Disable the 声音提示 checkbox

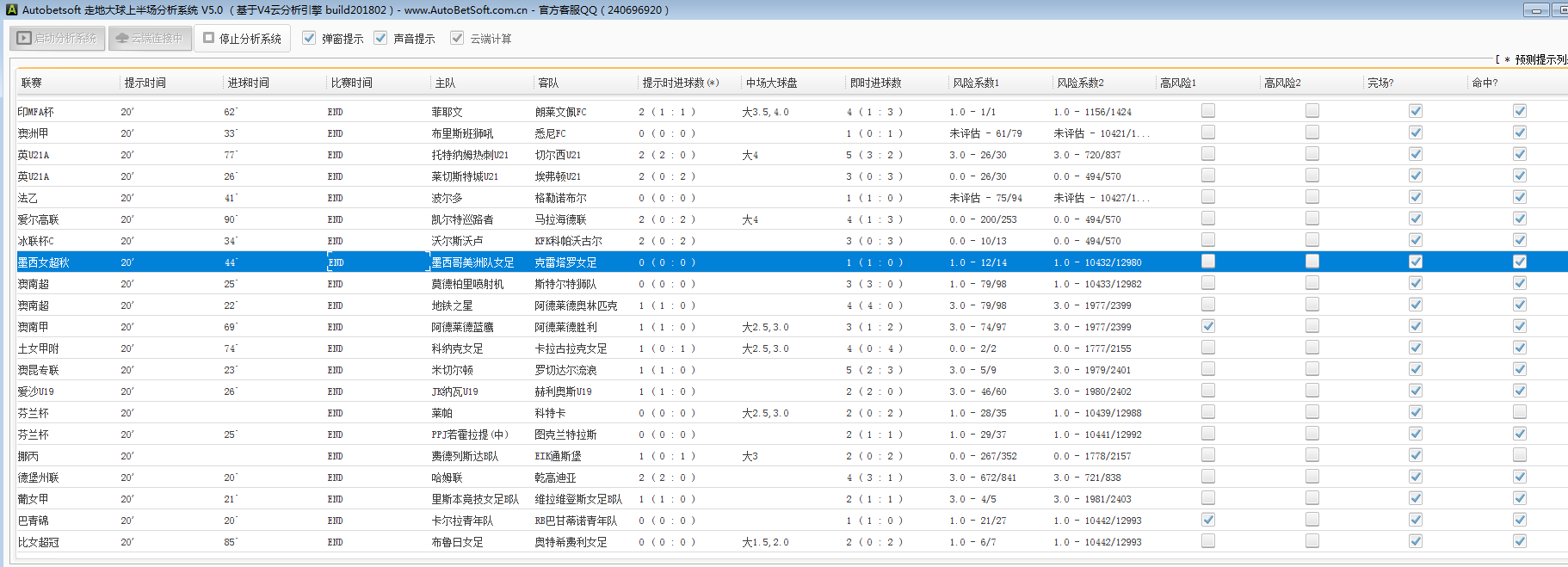(380, 38)
